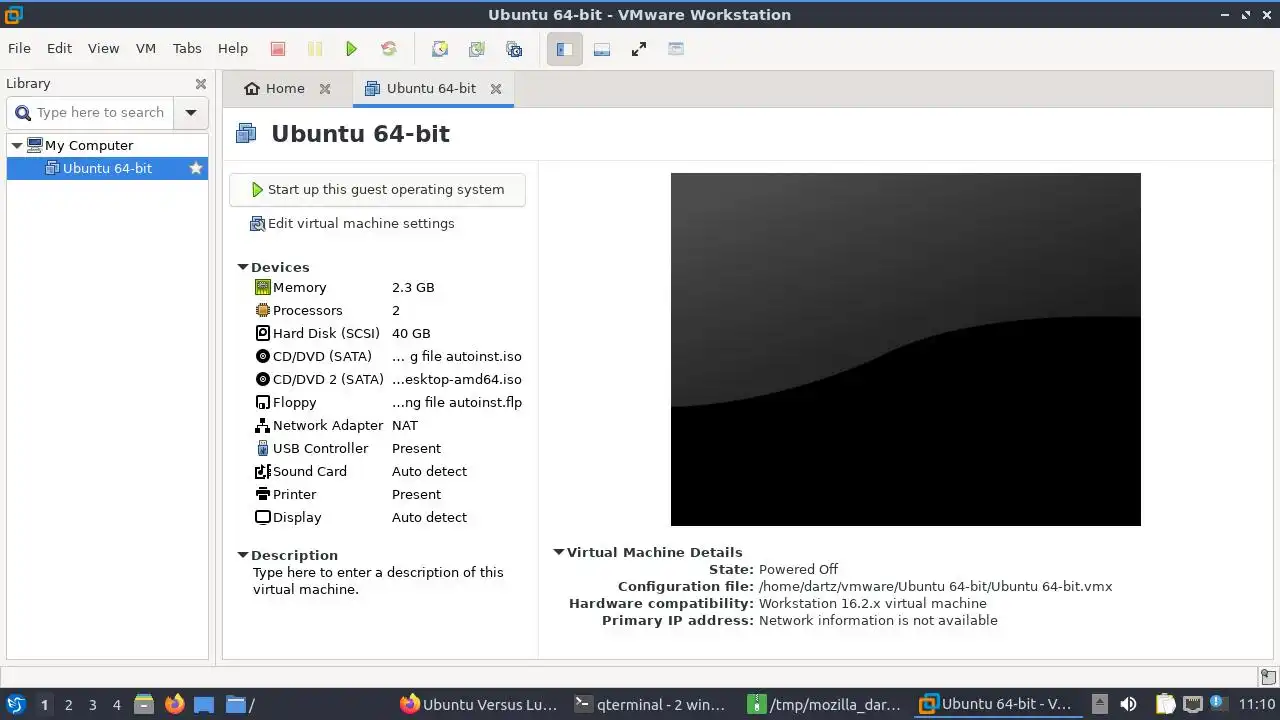Click the library search input field
1280x720 pixels.
(91, 113)
